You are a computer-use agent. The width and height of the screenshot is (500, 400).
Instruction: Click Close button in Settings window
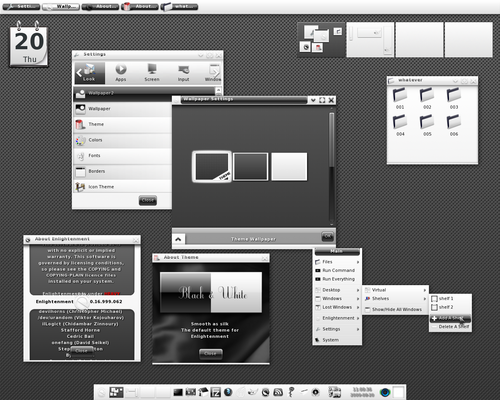pyautogui.click(x=148, y=200)
